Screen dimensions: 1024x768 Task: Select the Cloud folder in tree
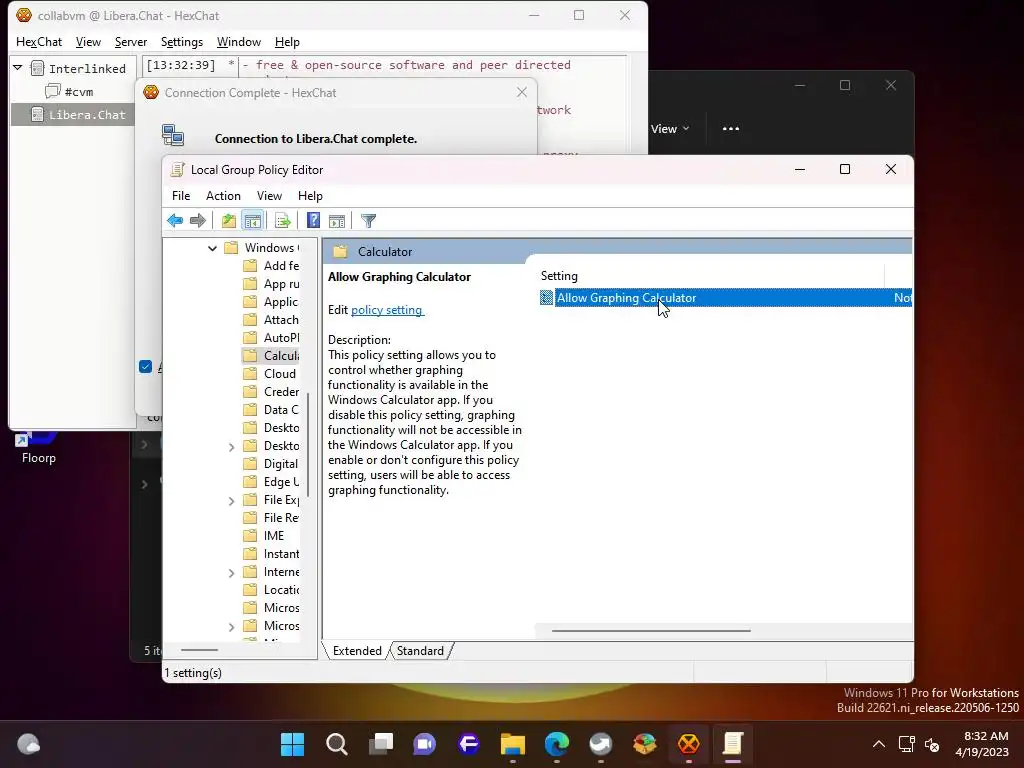pyautogui.click(x=270, y=374)
